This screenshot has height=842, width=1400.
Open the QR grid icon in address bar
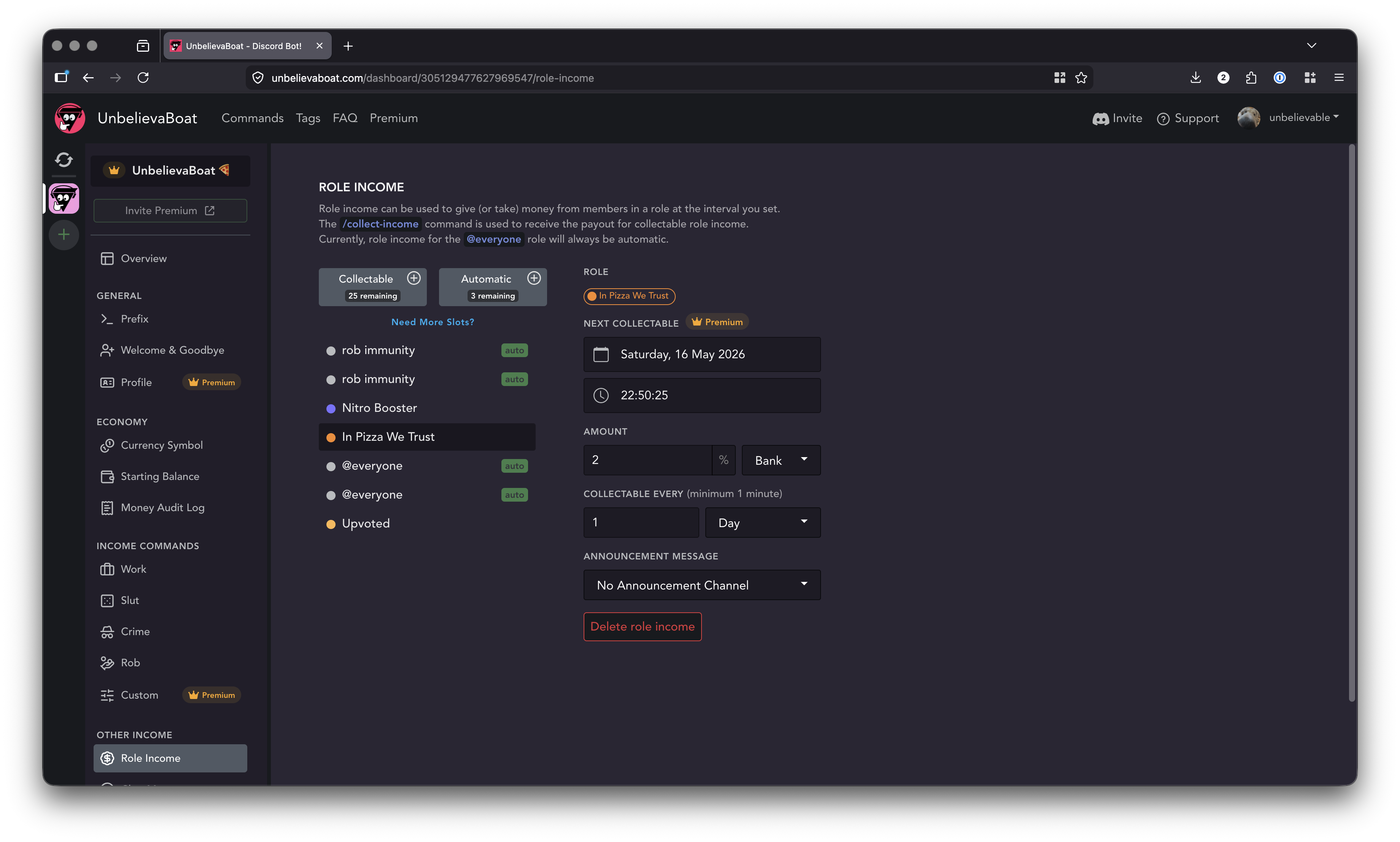pyautogui.click(x=1060, y=78)
